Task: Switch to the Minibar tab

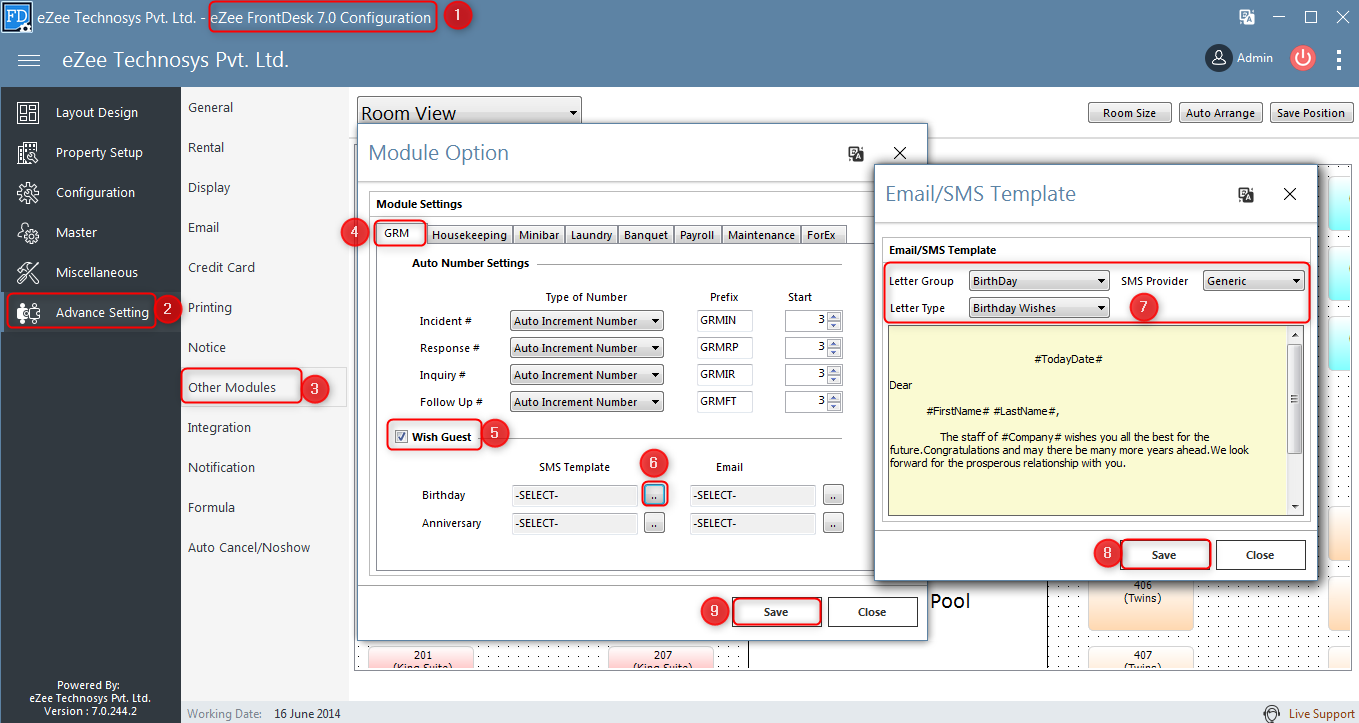Action: pyautogui.click(x=539, y=235)
